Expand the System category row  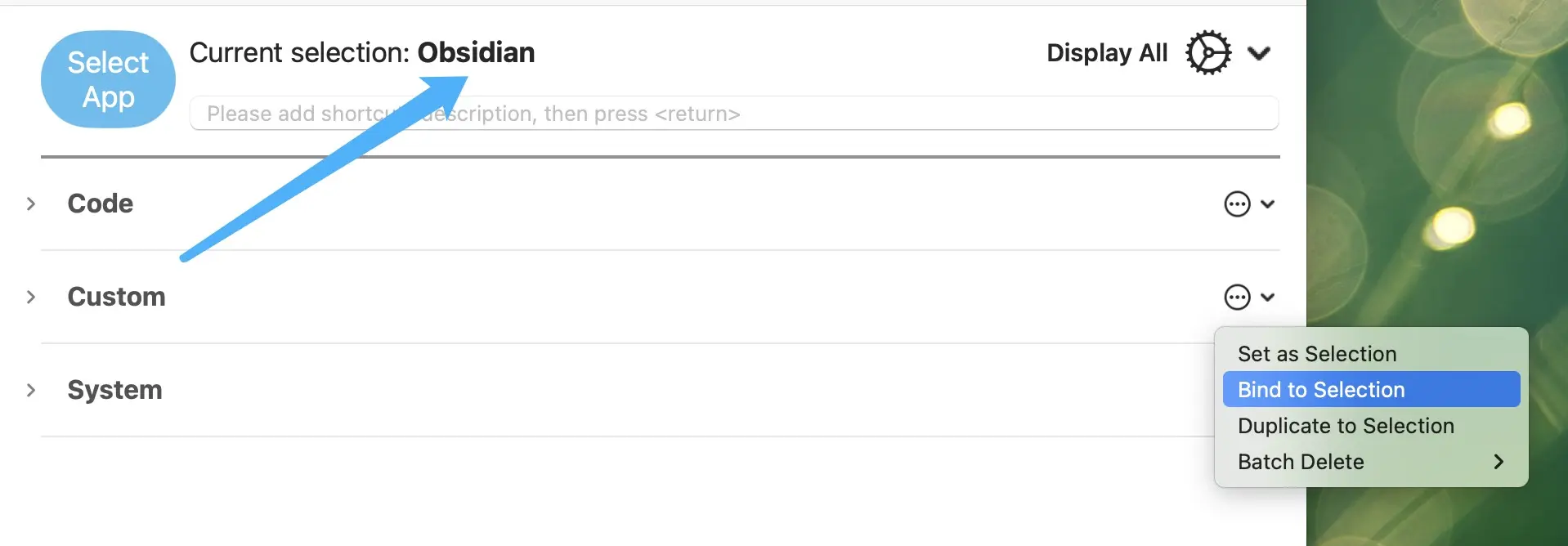pos(31,390)
